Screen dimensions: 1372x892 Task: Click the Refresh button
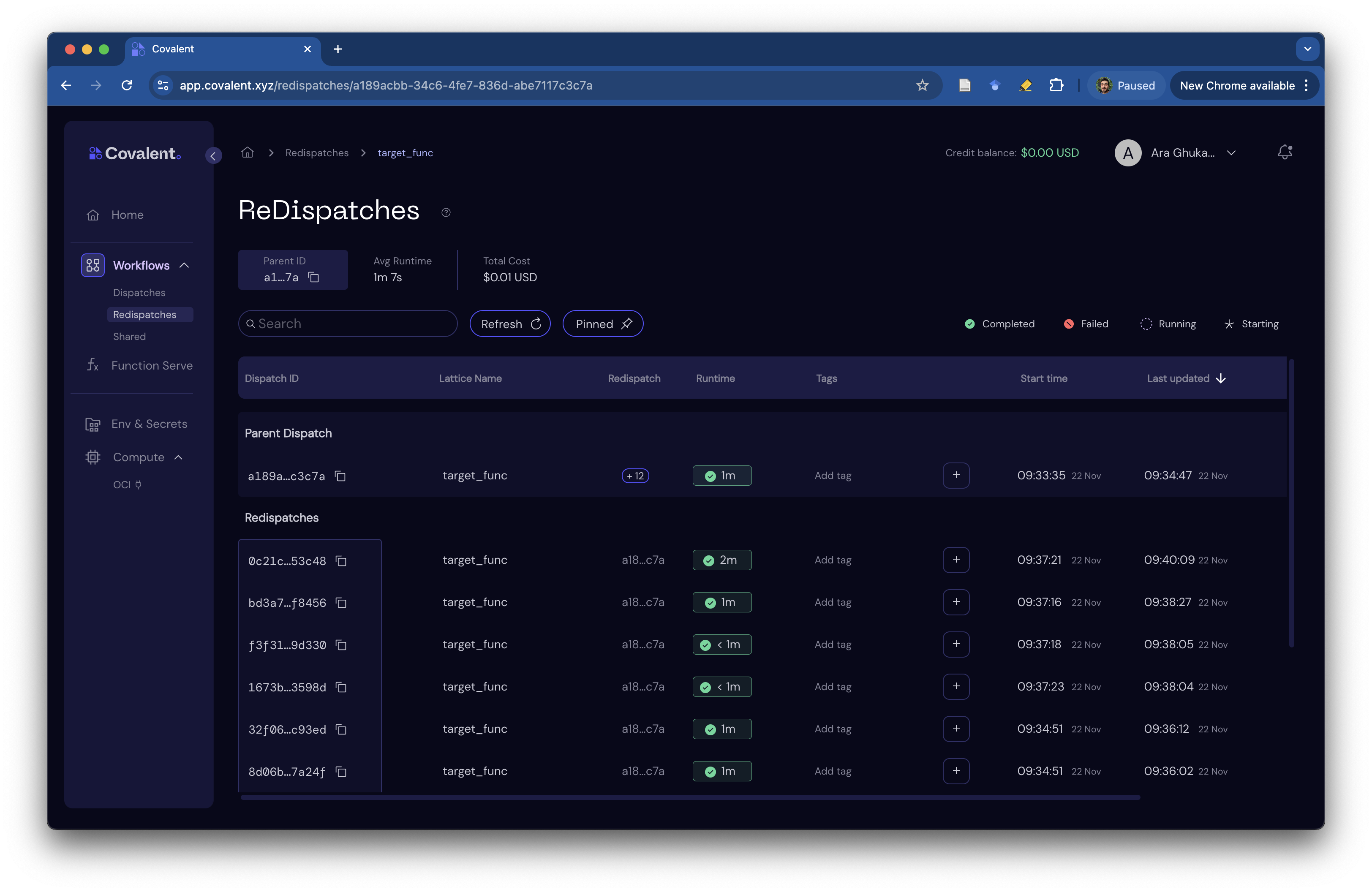(509, 323)
